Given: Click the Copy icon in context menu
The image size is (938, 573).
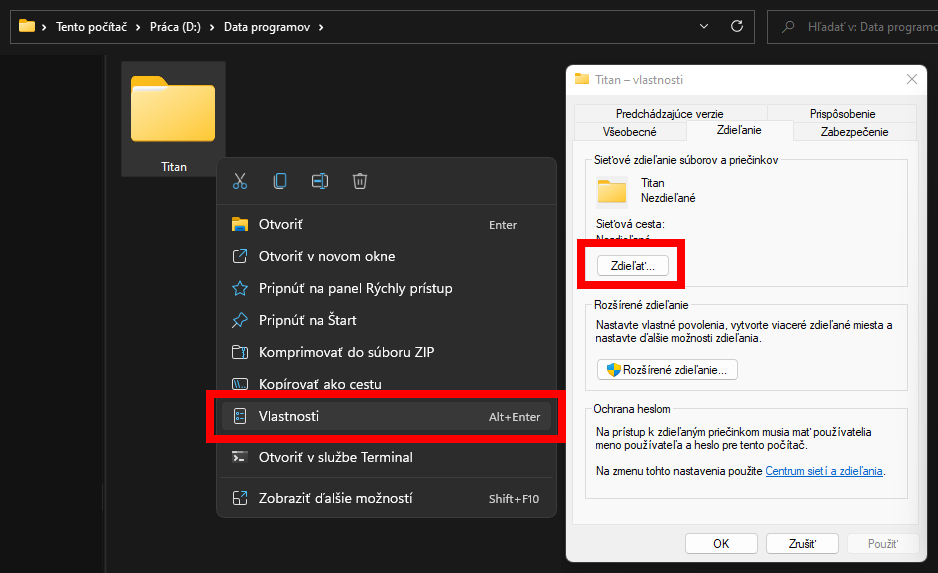Looking at the screenshot, I should 280,181.
